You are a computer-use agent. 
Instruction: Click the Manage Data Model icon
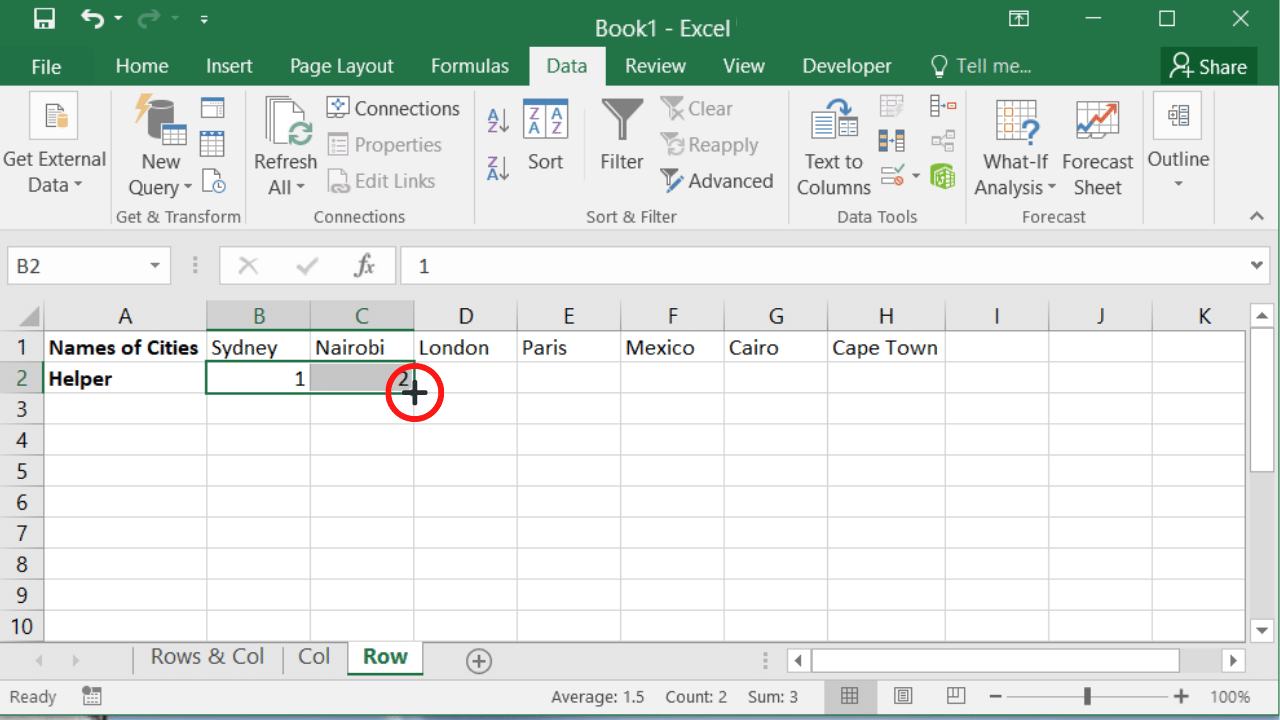click(x=942, y=177)
